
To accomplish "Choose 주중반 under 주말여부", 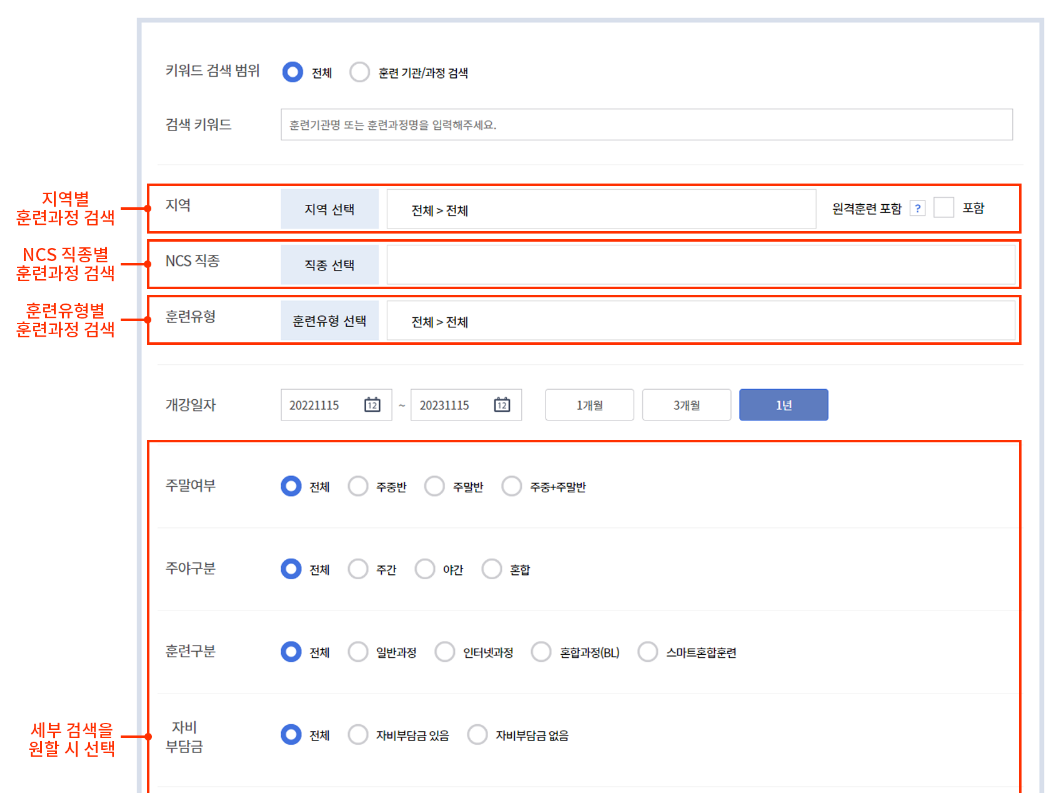I will 357,486.
